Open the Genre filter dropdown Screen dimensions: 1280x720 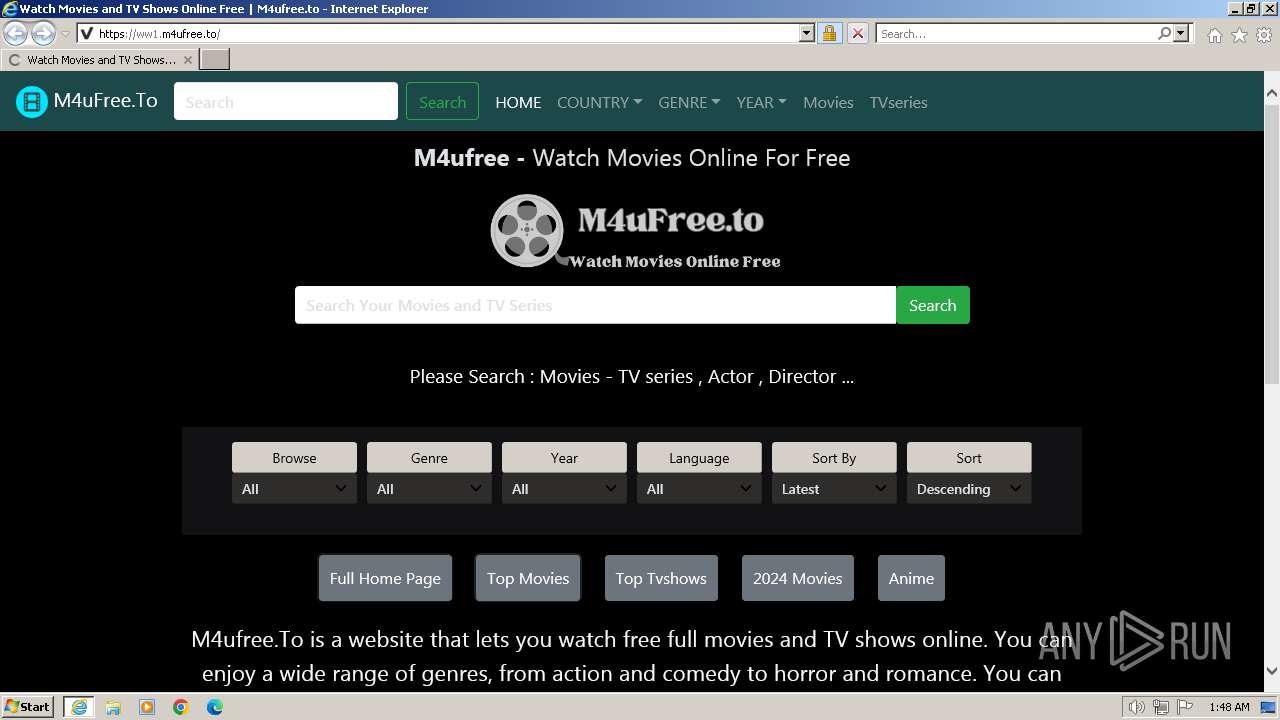click(x=429, y=488)
